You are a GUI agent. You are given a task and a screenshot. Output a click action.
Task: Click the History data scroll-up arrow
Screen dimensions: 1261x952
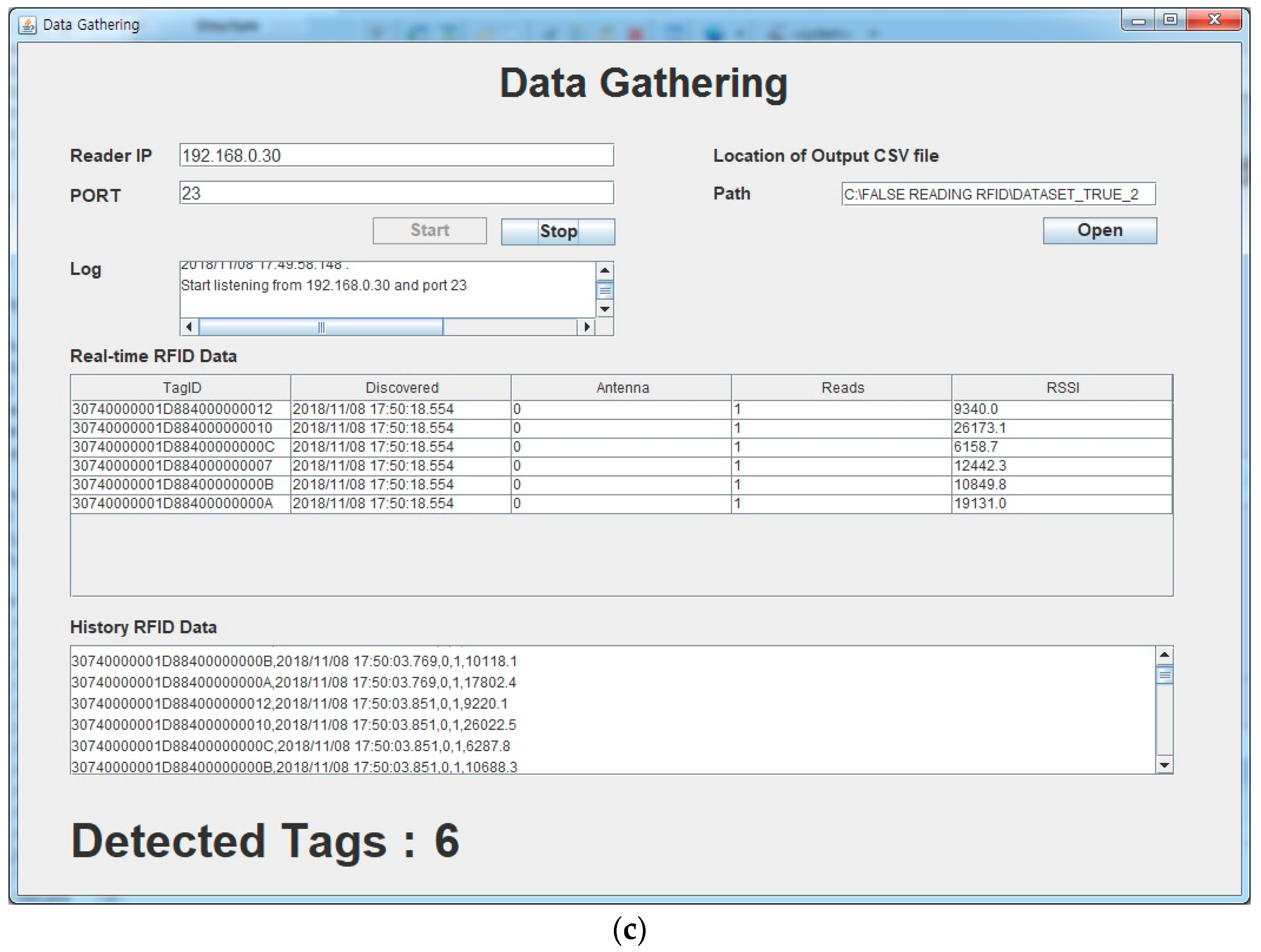[x=1164, y=655]
